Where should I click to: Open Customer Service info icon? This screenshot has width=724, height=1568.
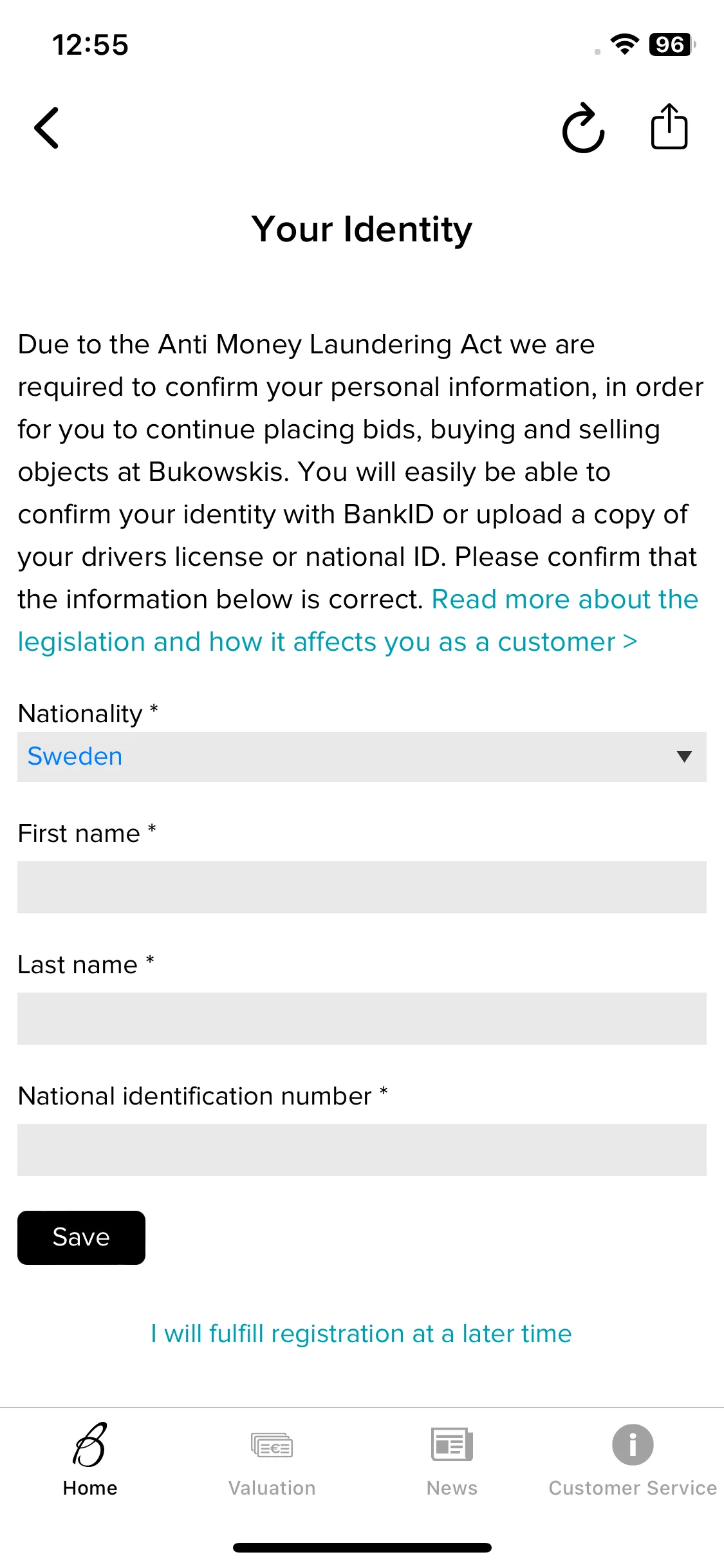pos(633,1444)
